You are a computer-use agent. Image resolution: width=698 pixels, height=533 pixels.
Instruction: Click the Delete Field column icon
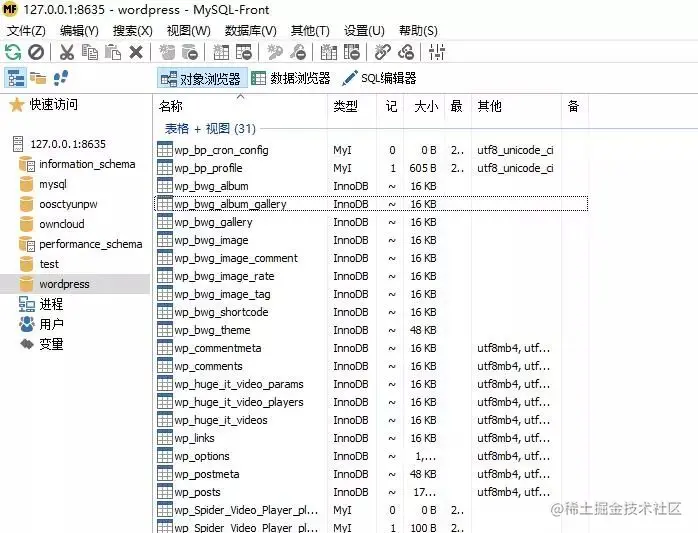352,52
